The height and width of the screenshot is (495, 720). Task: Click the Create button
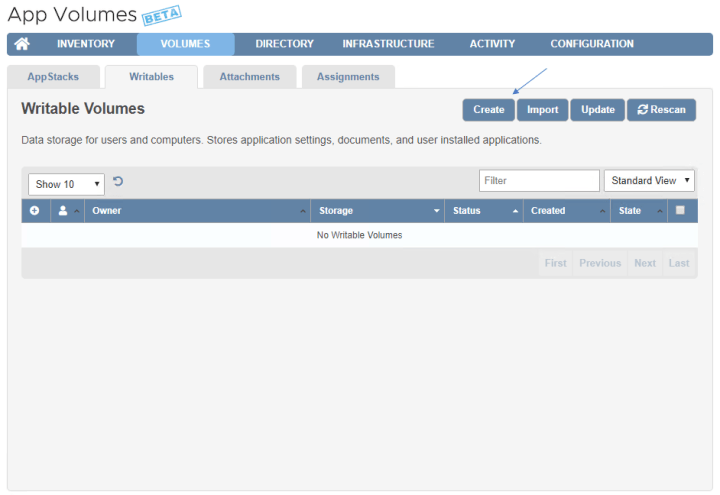[489, 110]
